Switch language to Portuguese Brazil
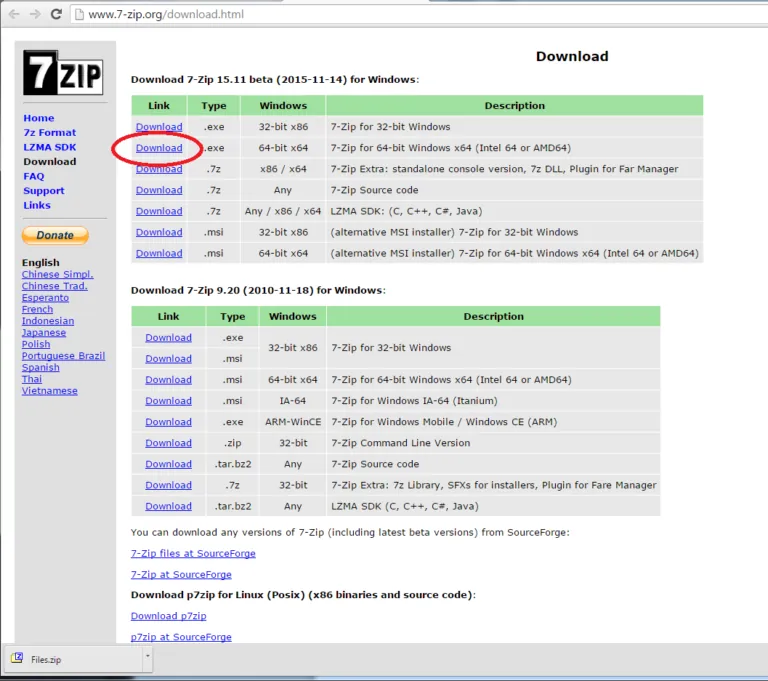This screenshot has width=768, height=681. tap(63, 356)
